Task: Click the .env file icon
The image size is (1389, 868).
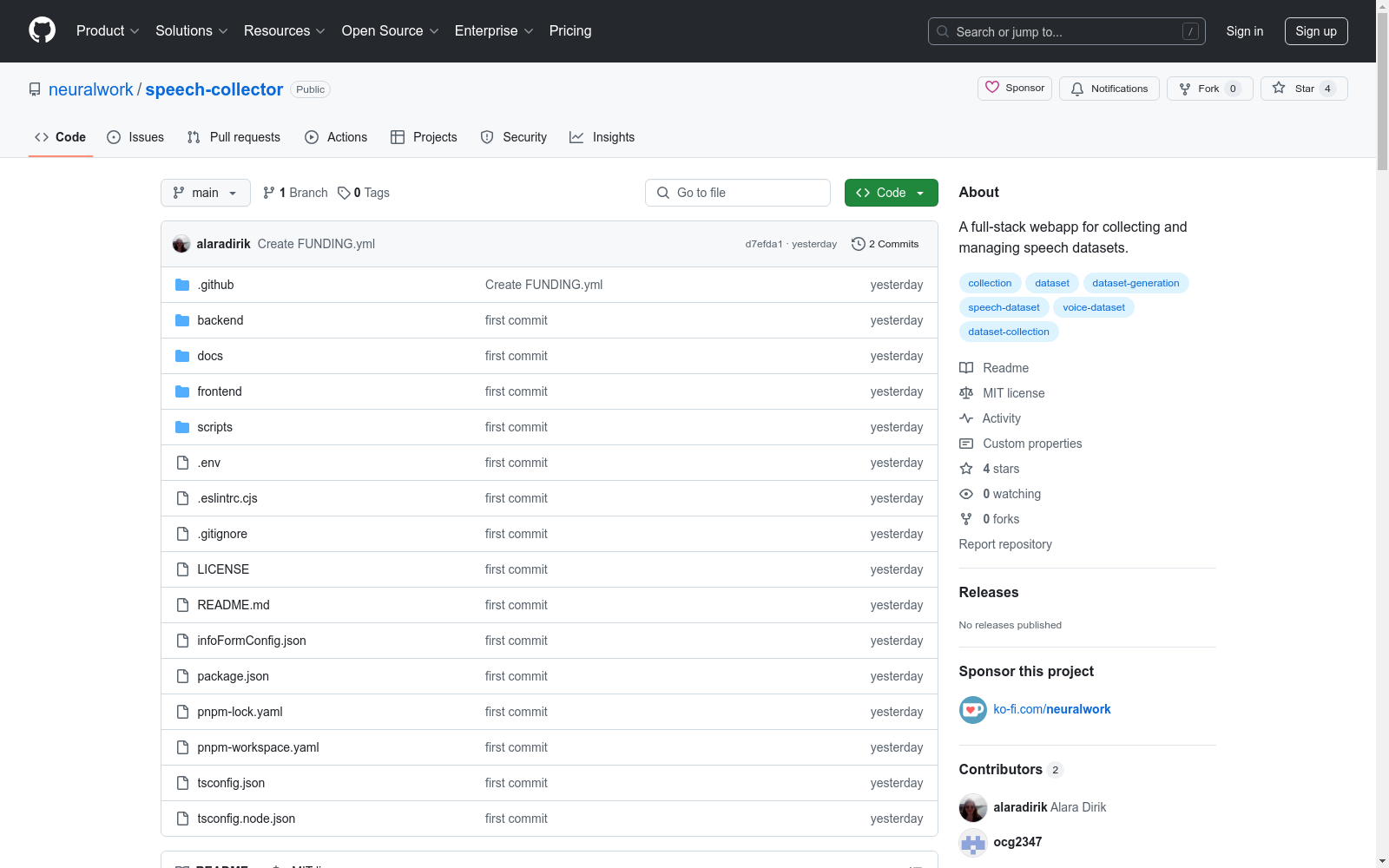Action: coord(182,463)
